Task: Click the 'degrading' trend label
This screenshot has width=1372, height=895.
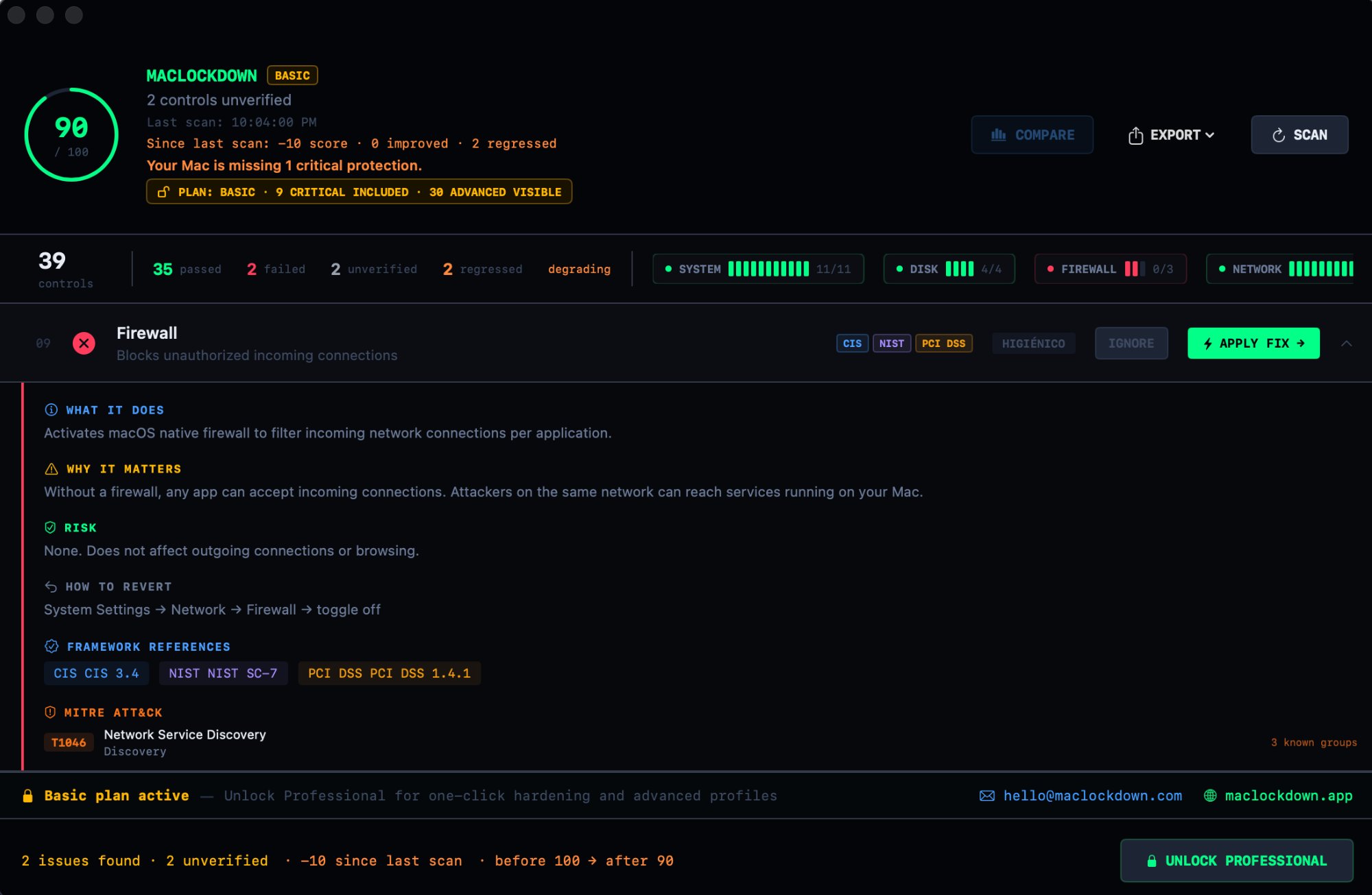Action: [579, 269]
